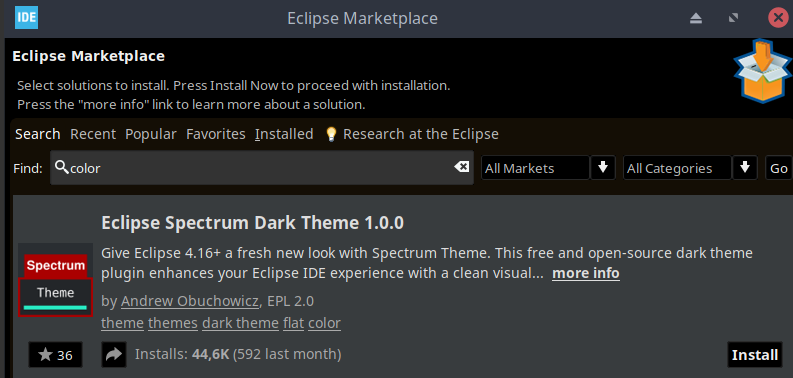The height and width of the screenshot is (378, 793).
Task: Click the Marketplace install box icon
Action: pos(763,72)
